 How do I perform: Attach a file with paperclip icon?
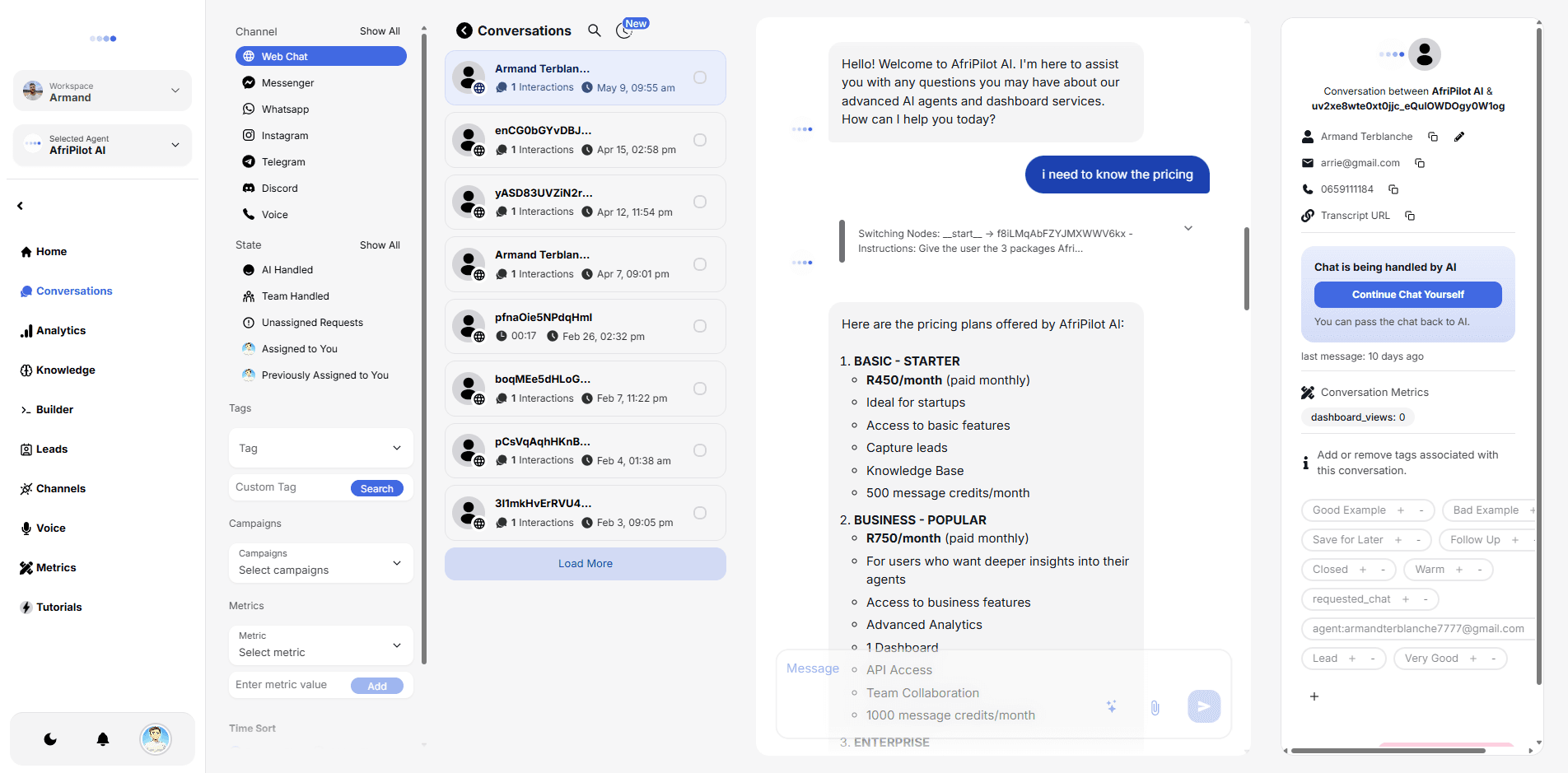tap(1155, 707)
